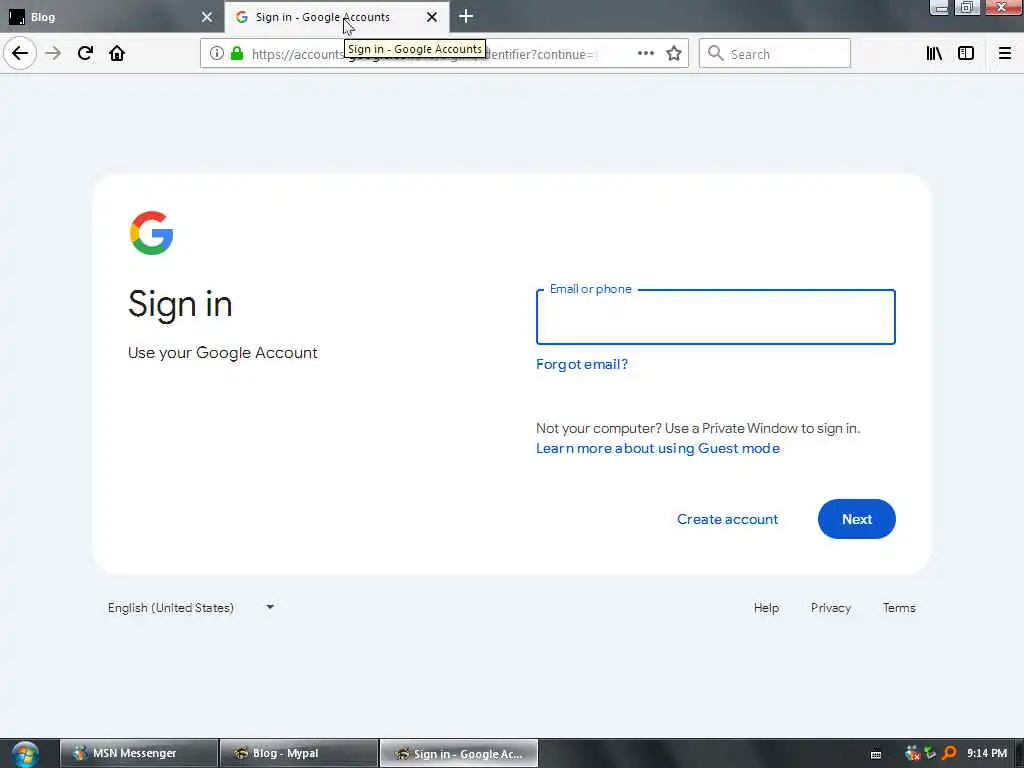The image size is (1024, 768).
Task: Click the search magnifier icon in Search box
Action: tap(715, 54)
